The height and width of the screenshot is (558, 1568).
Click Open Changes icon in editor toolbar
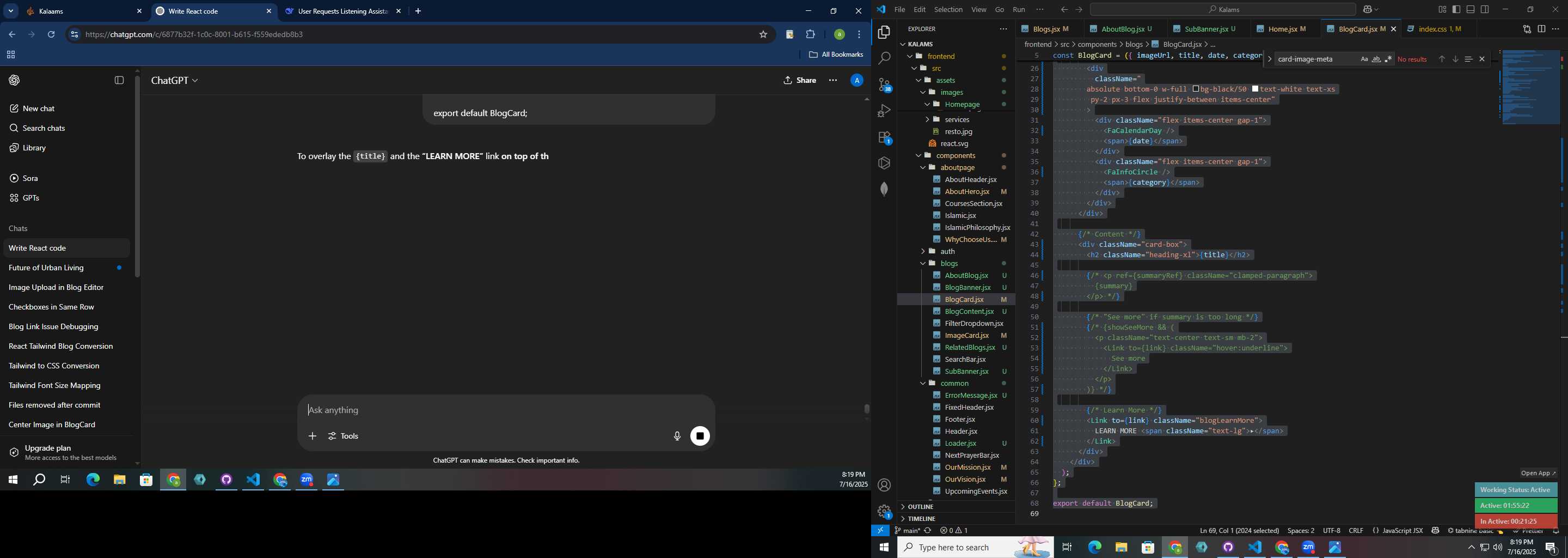[1527, 29]
